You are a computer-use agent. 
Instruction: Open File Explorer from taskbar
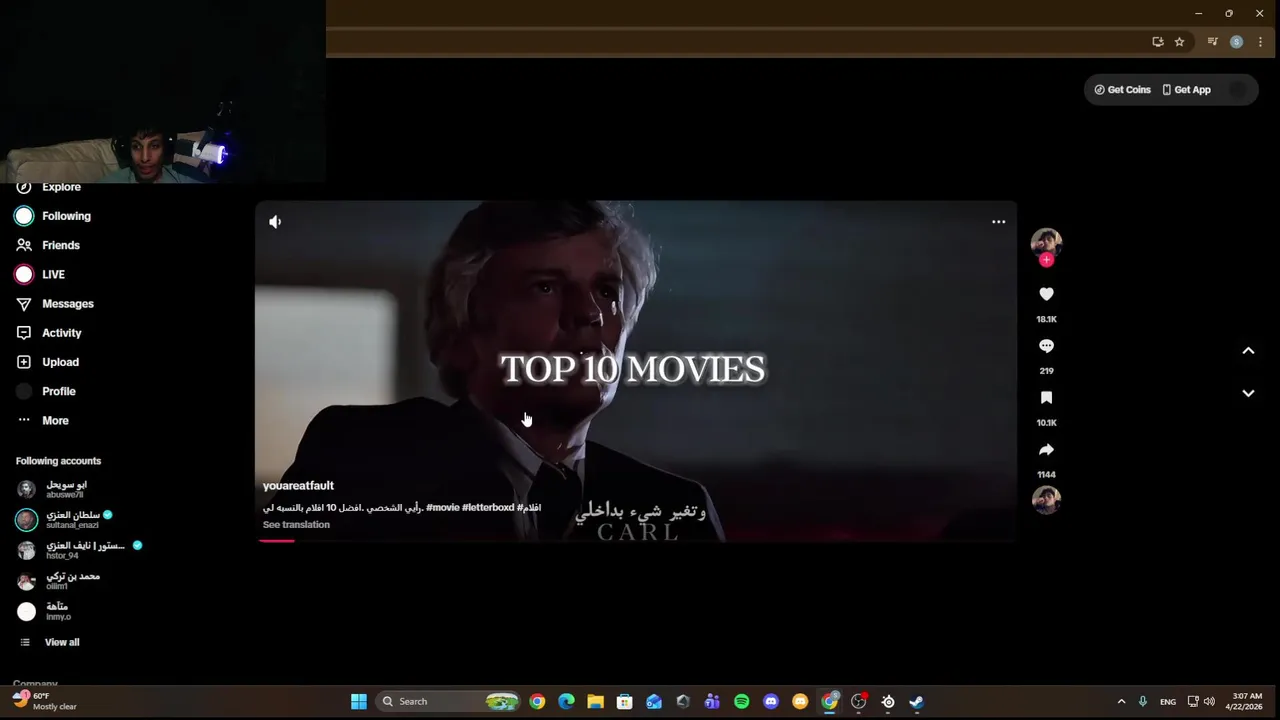pyautogui.click(x=595, y=702)
